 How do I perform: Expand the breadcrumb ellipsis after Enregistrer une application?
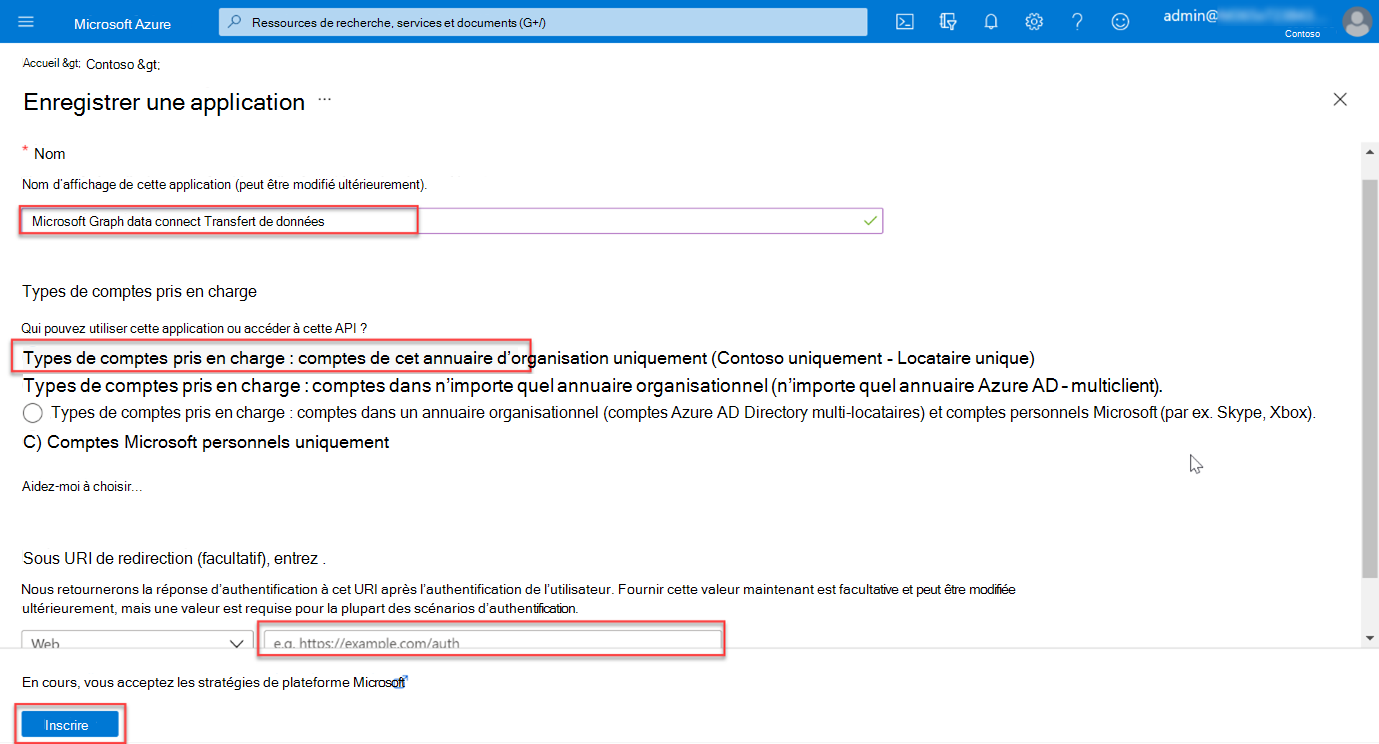click(x=322, y=100)
